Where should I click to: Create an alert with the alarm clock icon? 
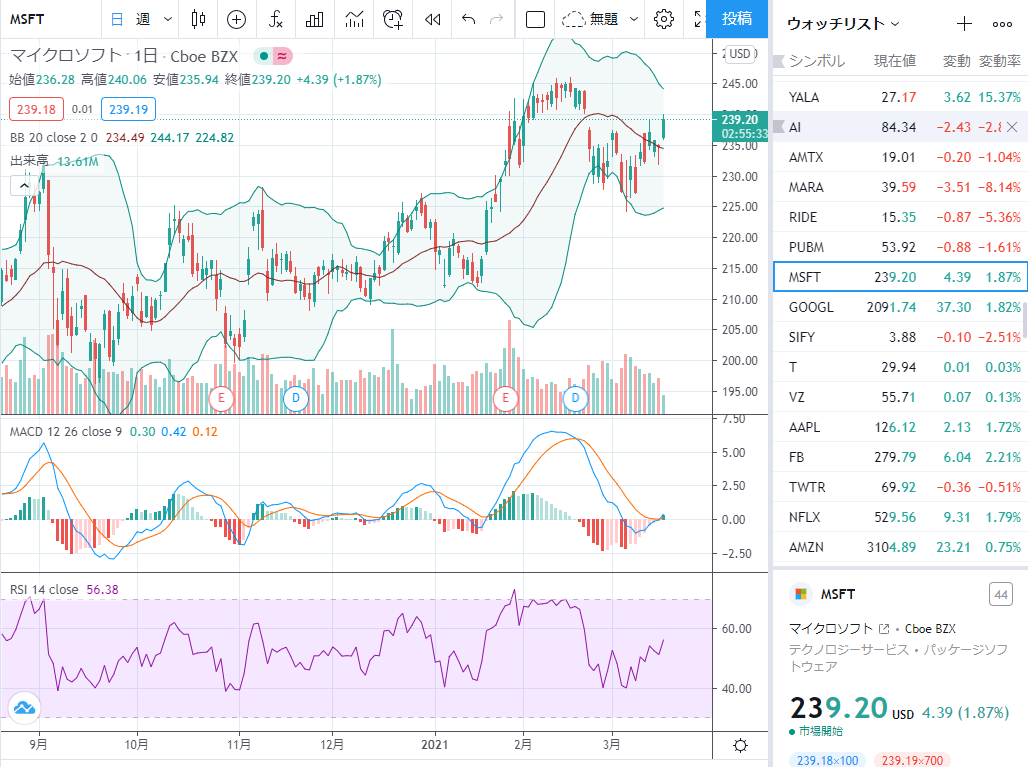pos(393,20)
